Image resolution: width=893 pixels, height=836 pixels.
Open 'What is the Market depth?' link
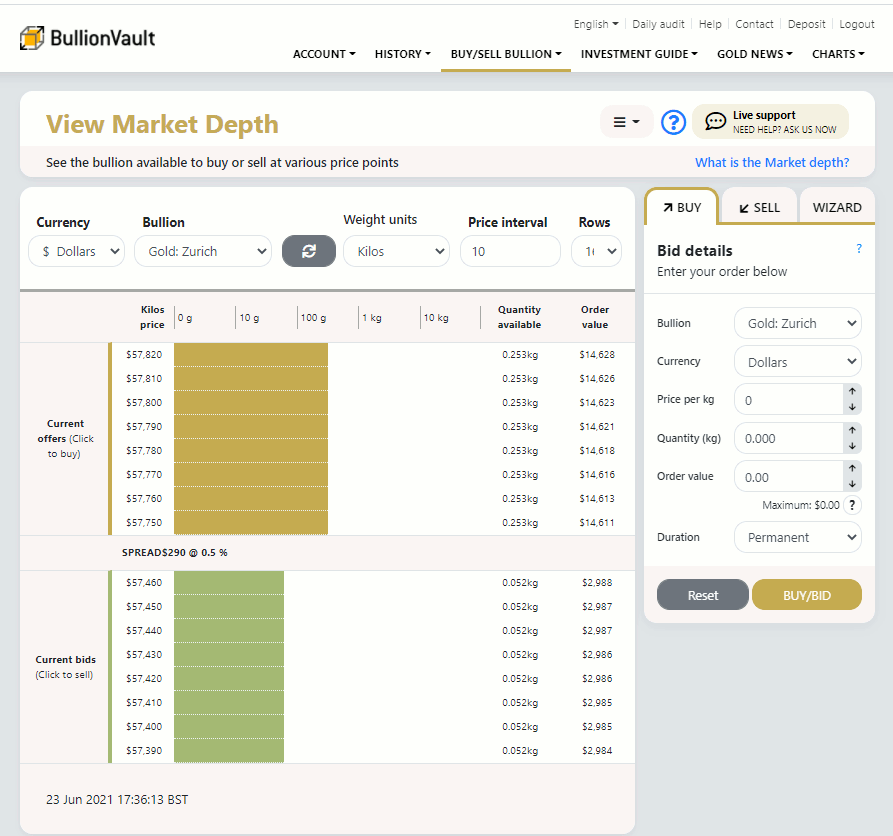[772, 162]
